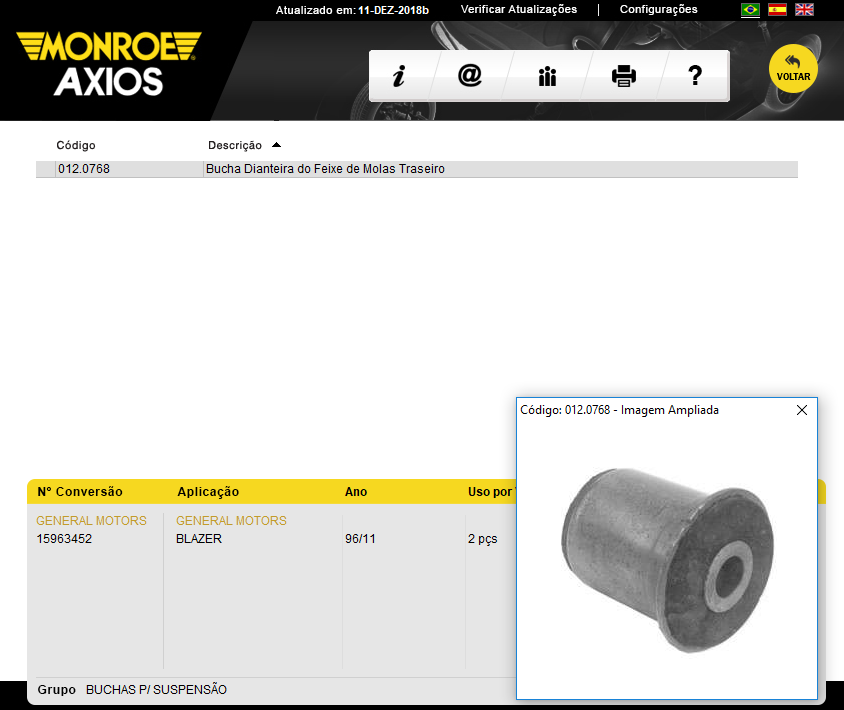This screenshot has width=844, height=710.
Task: Click the information 'i' toolbar icon
Action: click(398, 76)
